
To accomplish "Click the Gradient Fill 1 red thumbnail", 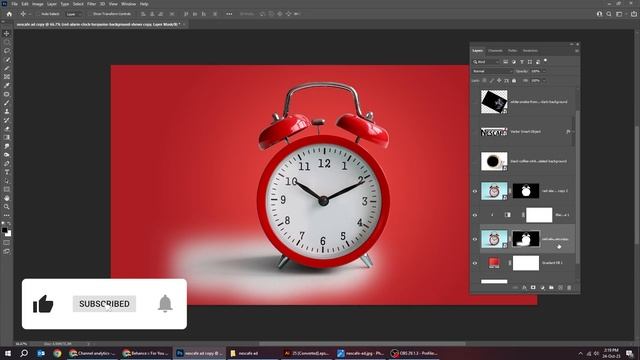I will (494, 263).
